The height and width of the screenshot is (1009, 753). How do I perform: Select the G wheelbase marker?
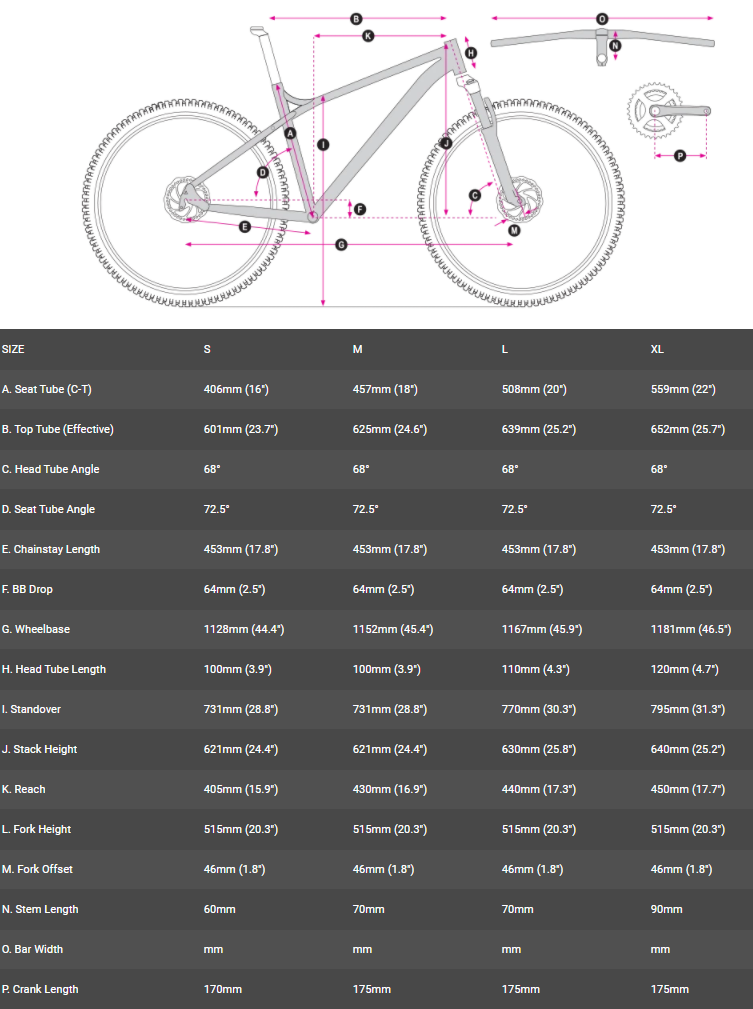(x=341, y=244)
